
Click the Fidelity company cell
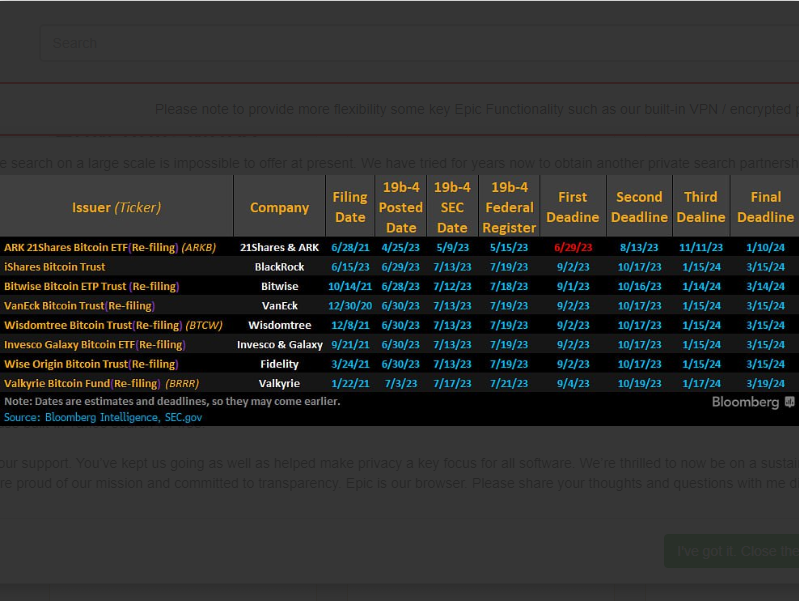click(279, 364)
